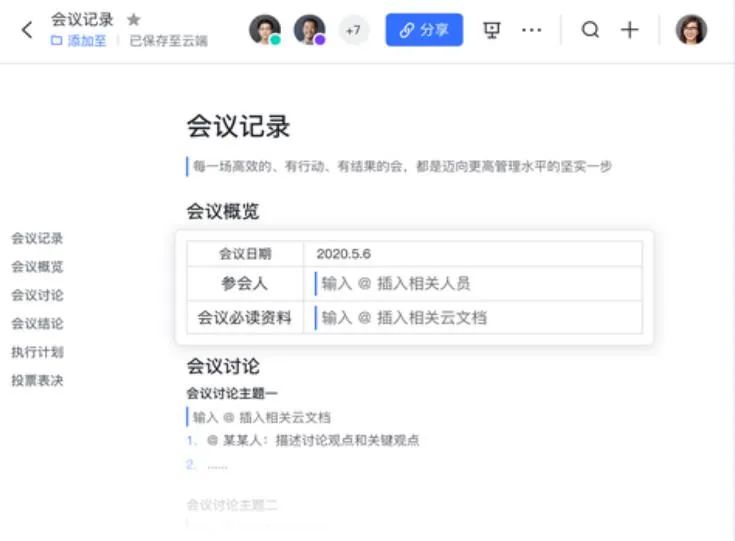
Task: Click the back arrow icon
Action: (x=27, y=30)
